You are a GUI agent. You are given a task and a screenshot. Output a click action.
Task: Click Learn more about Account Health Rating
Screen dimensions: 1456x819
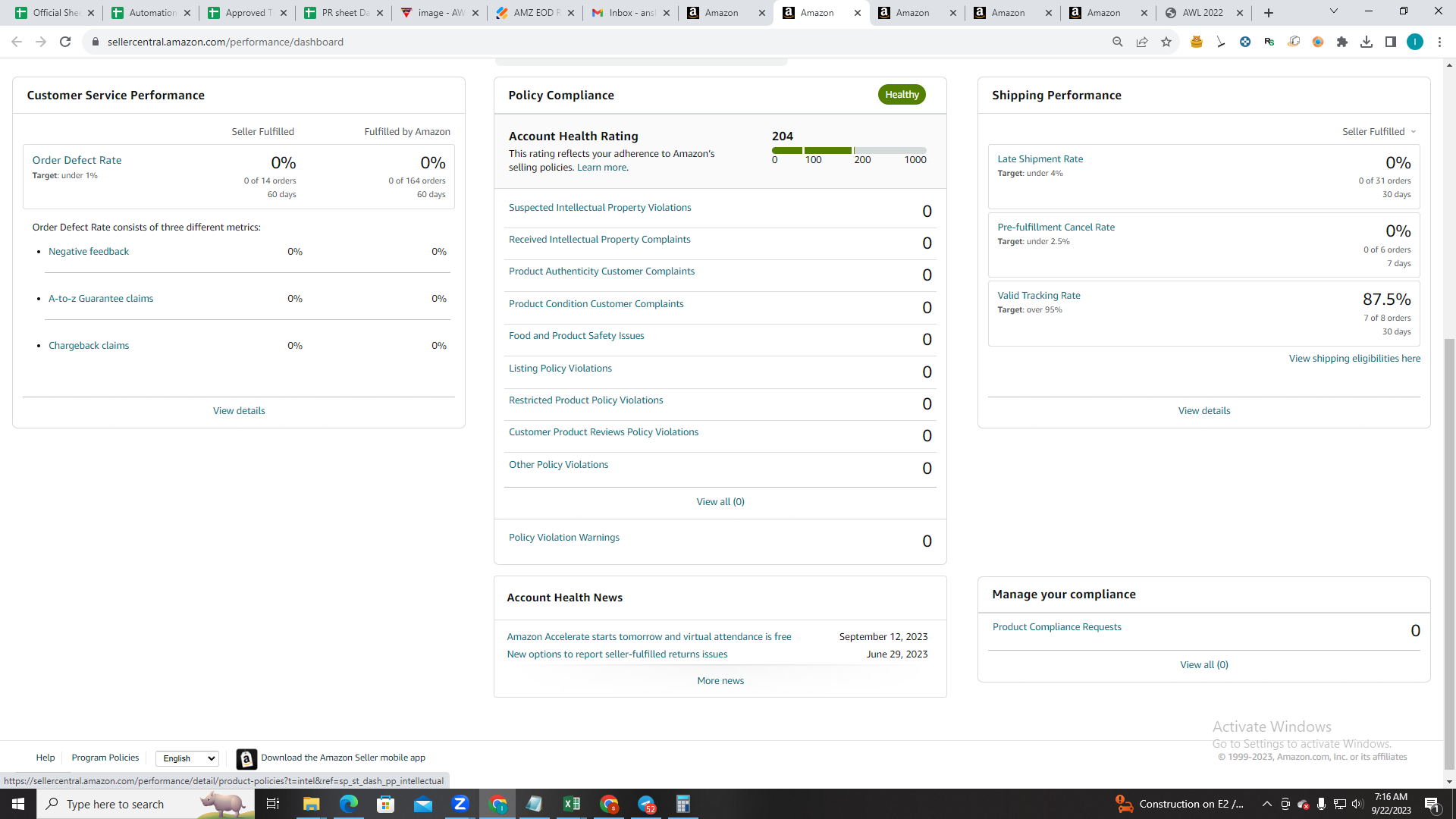[601, 168]
